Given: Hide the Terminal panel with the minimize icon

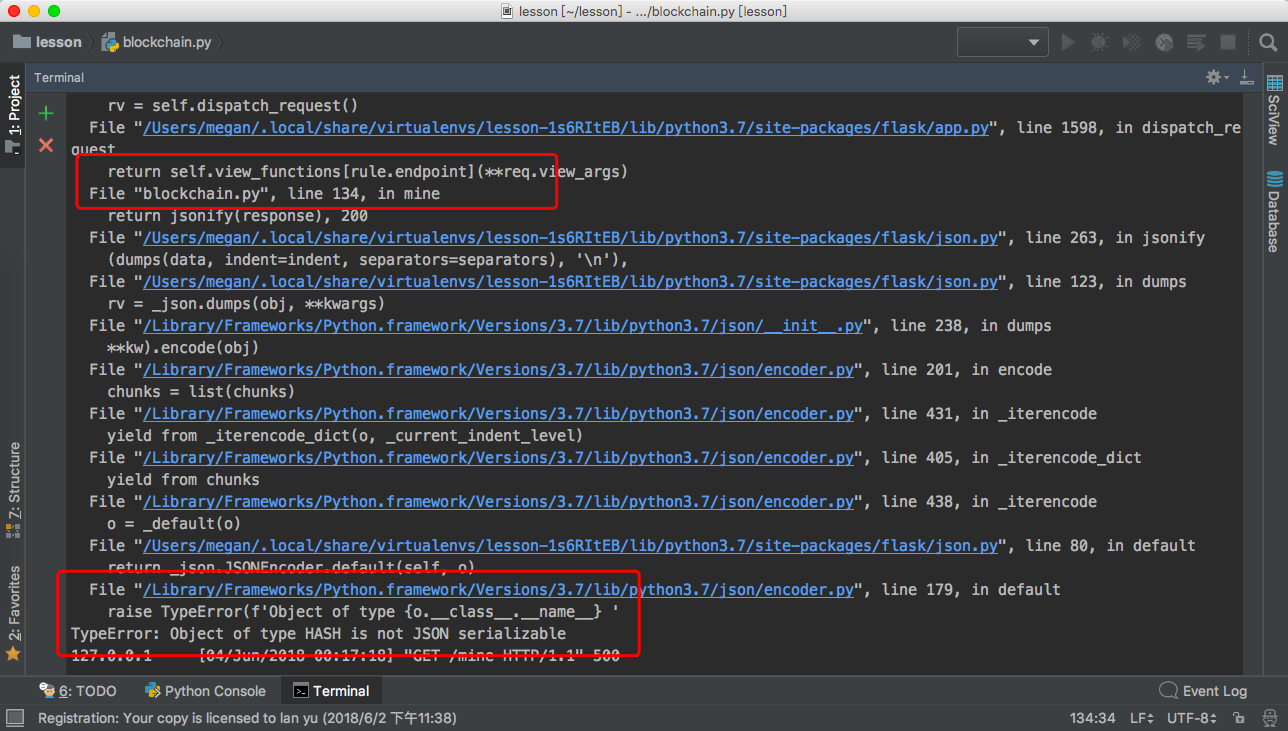Looking at the screenshot, I should point(1246,77).
